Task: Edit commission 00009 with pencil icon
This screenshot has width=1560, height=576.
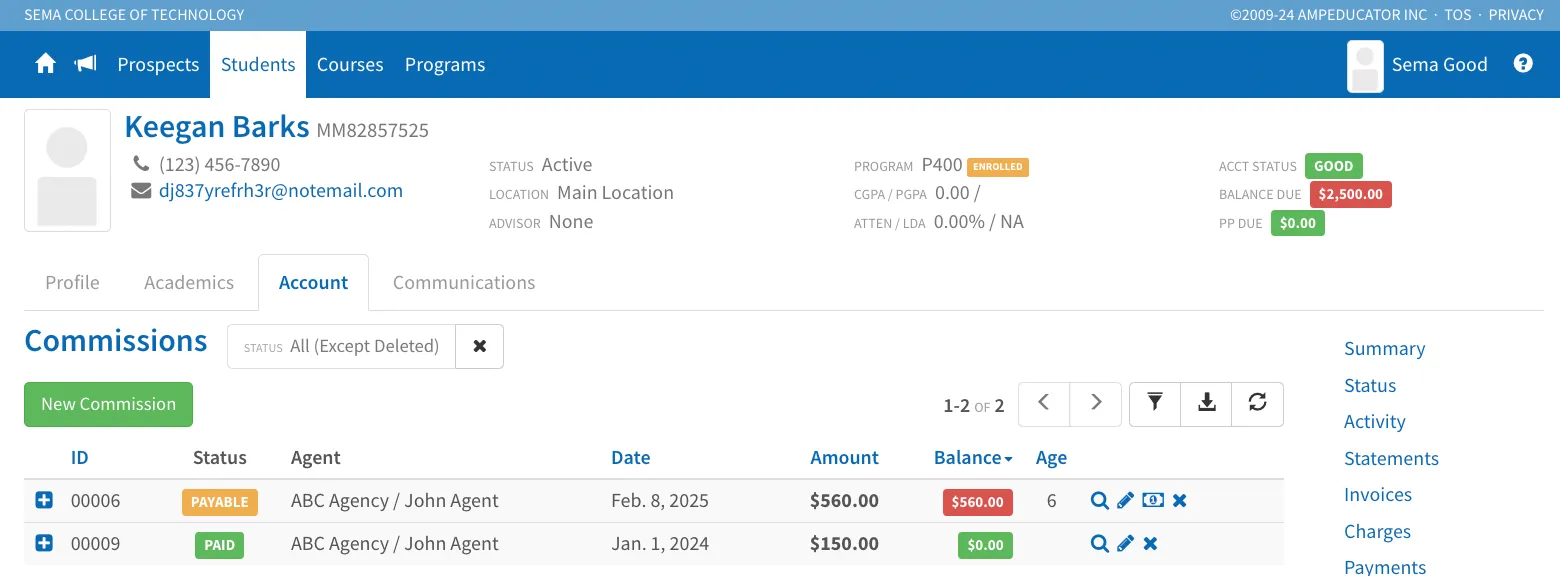Action: pos(1125,544)
